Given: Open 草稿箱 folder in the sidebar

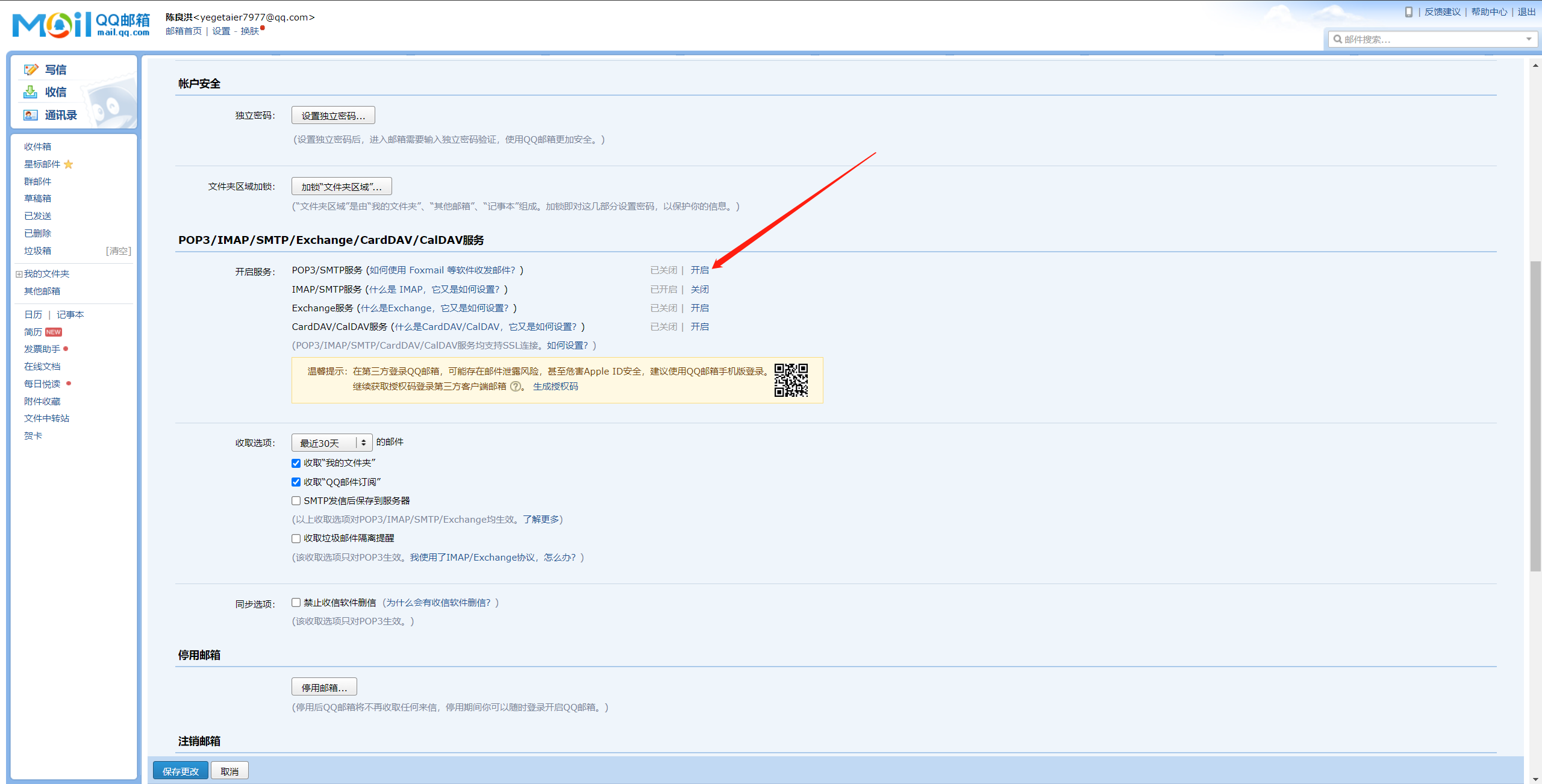Looking at the screenshot, I should 37,199.
